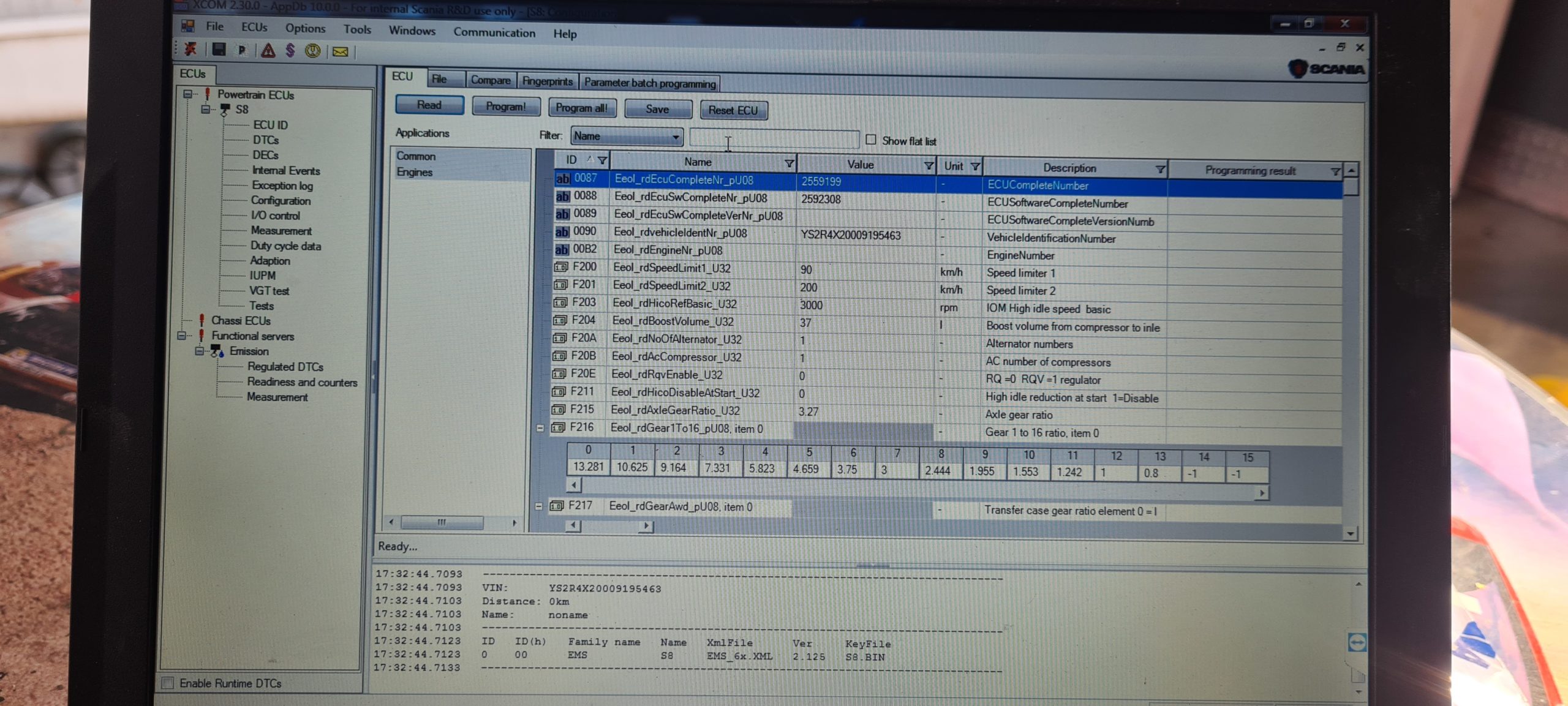Screen dimensions: 1568x706
Task: Open the Tools menu
Action: pyautogui.click(x=357, y=29)
